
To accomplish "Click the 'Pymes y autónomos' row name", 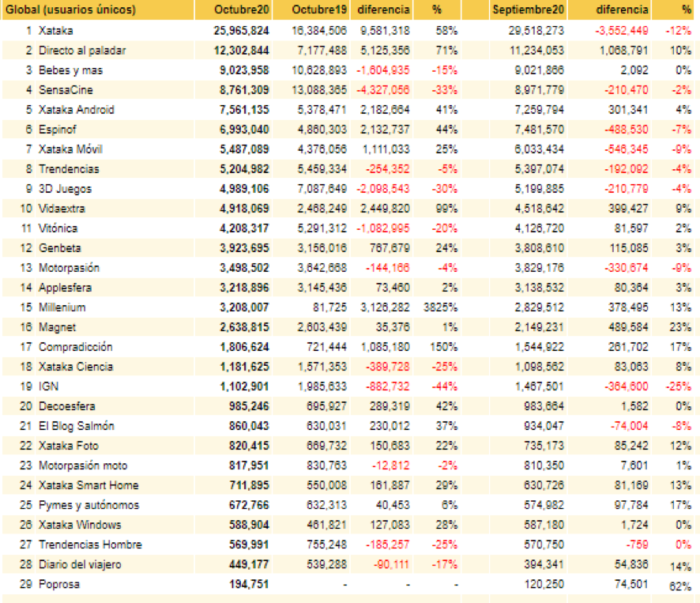I will 89,505.
